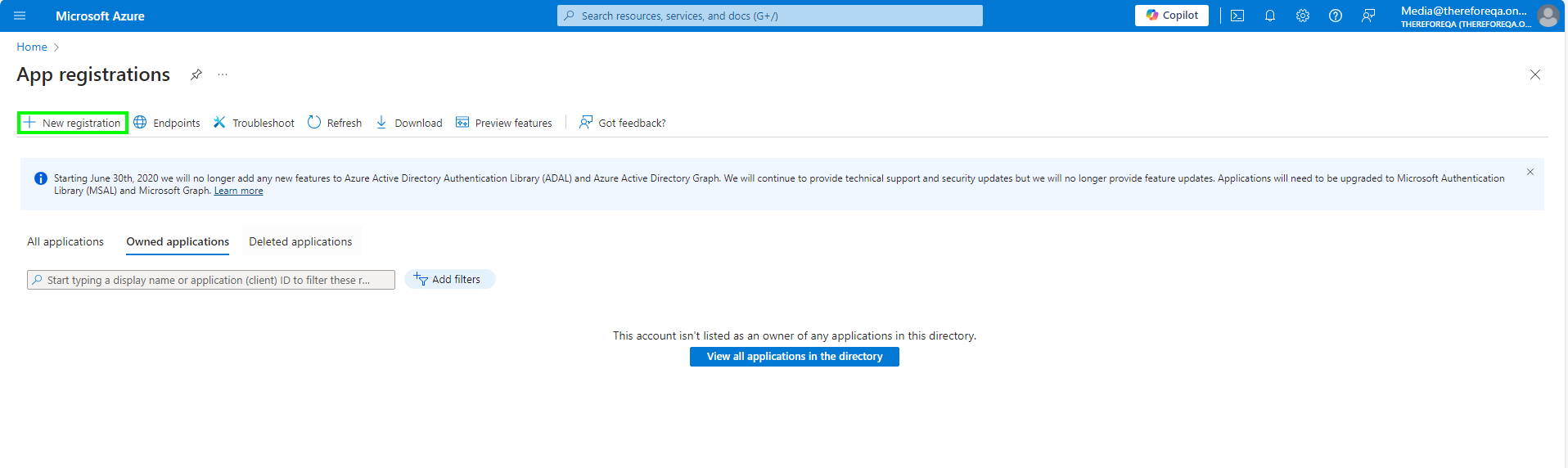Click the Media@thereforeqa account name
Viewport: 1568px width, 468px height.
click(1464, 11)
